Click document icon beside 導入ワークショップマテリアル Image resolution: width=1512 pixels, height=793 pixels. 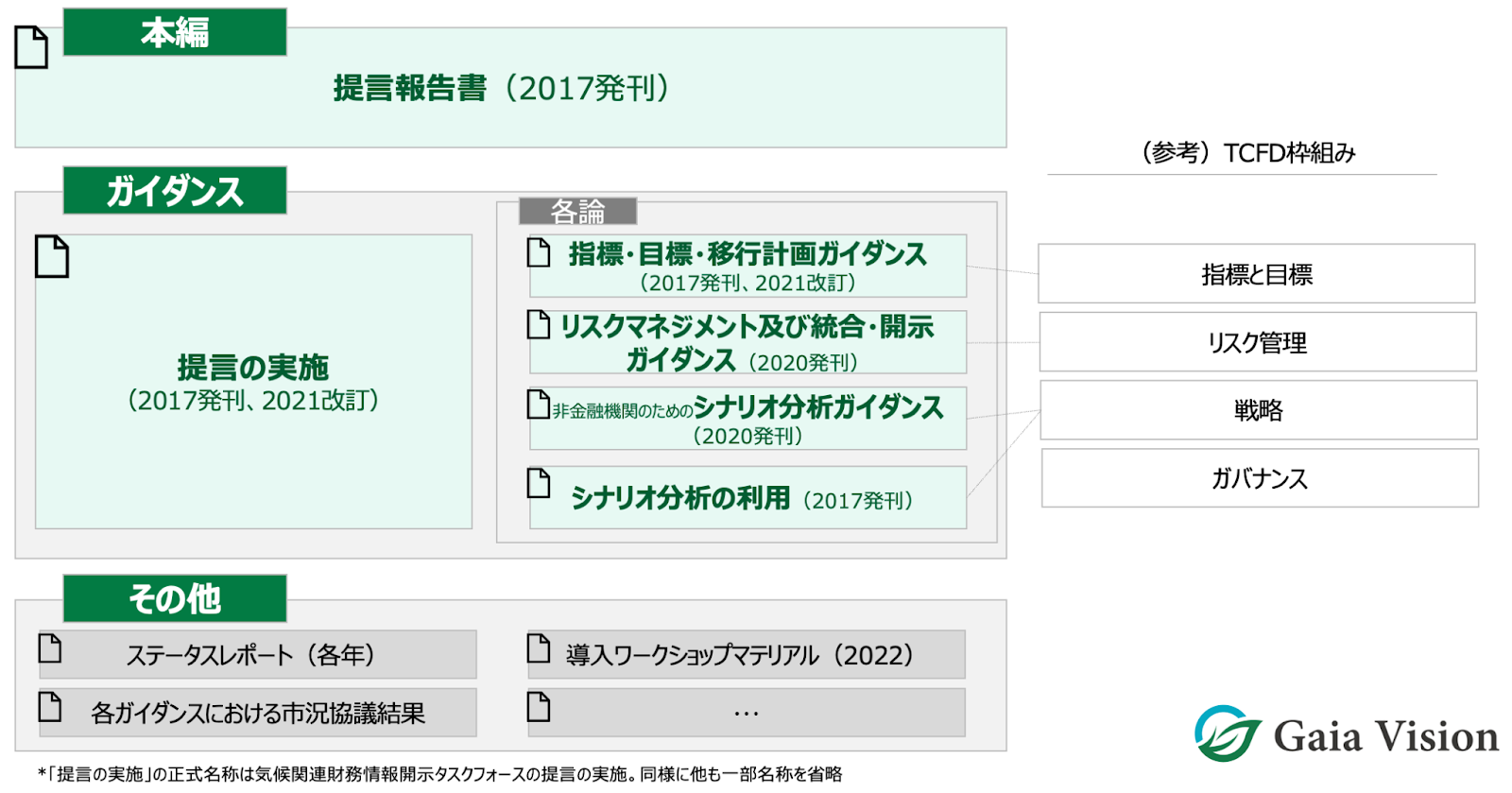pos(539,649)
